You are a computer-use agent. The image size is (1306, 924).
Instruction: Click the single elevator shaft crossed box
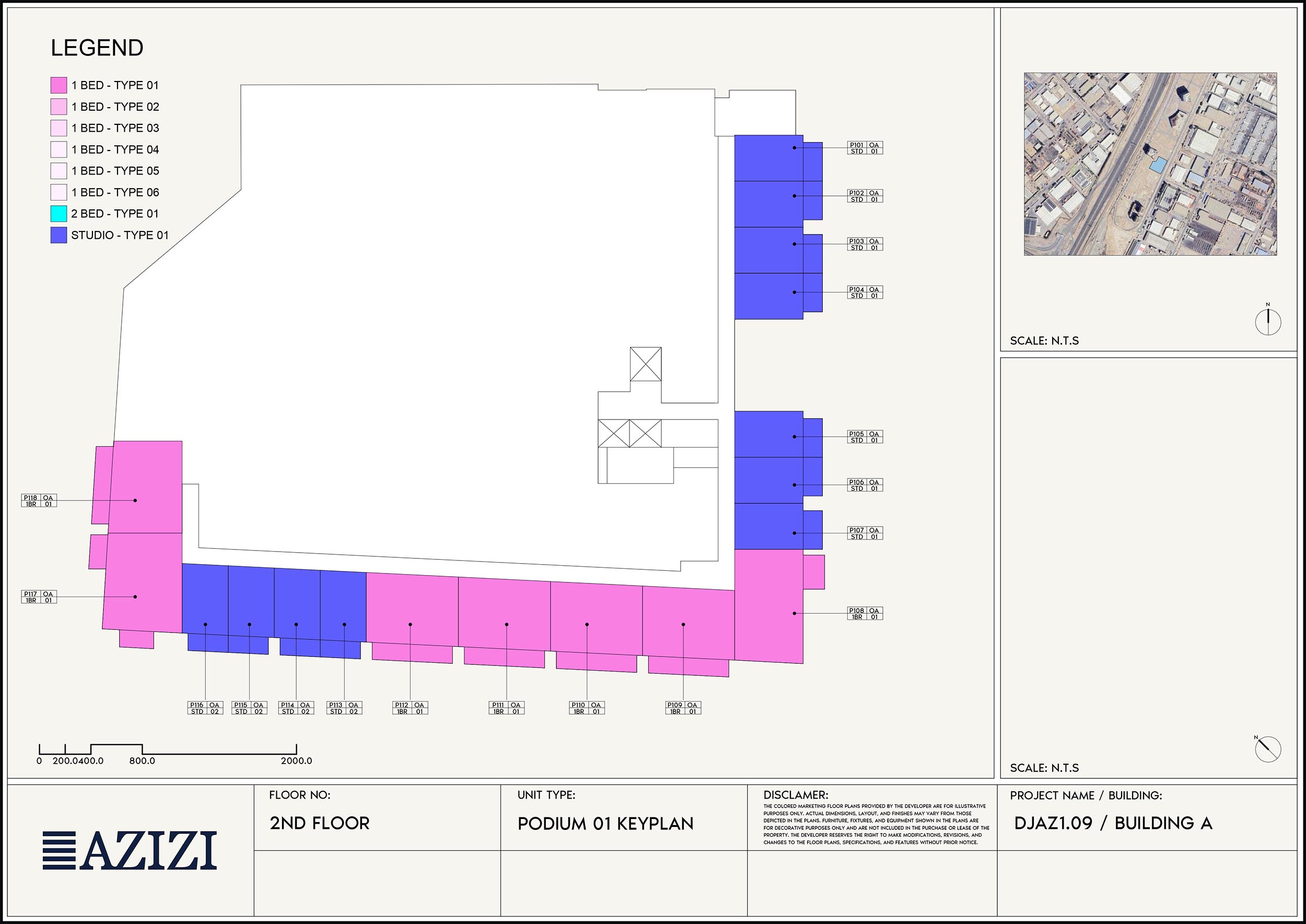(645, 364)
